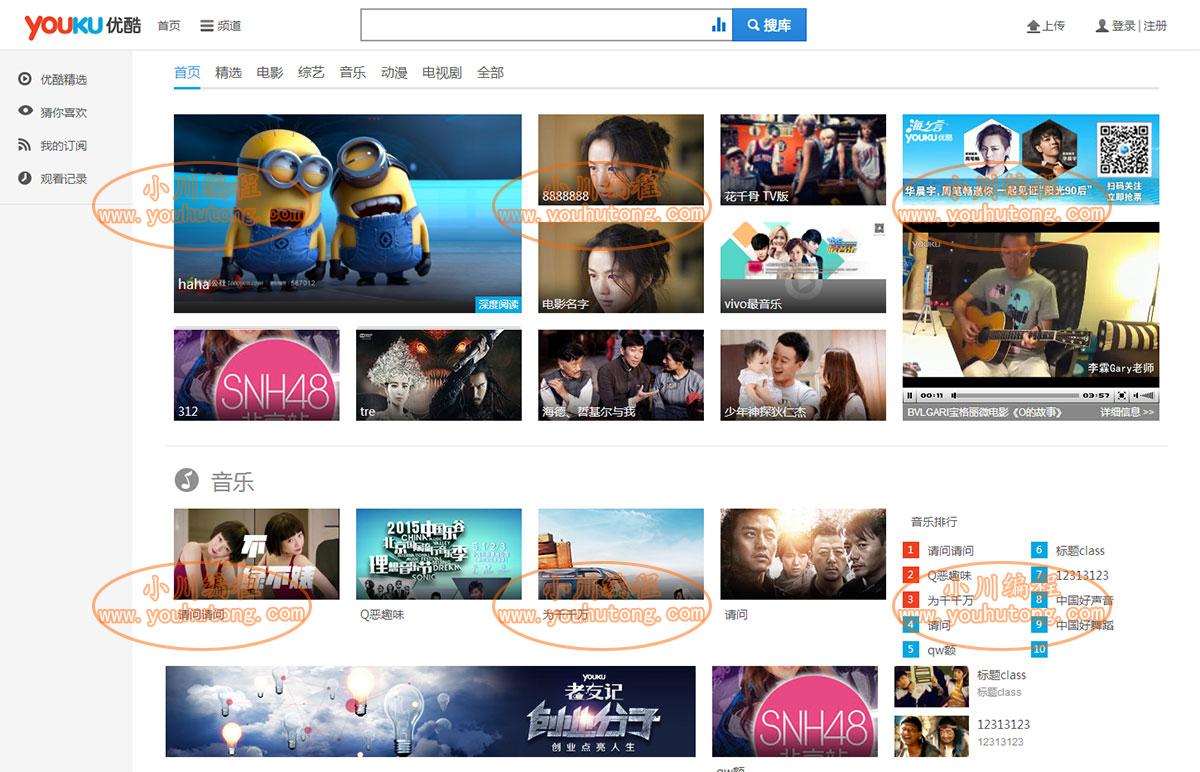Viewport: 1200px width, 772px height.
Task: Open the "tre" video thumbnail
Action: point(439,375)
